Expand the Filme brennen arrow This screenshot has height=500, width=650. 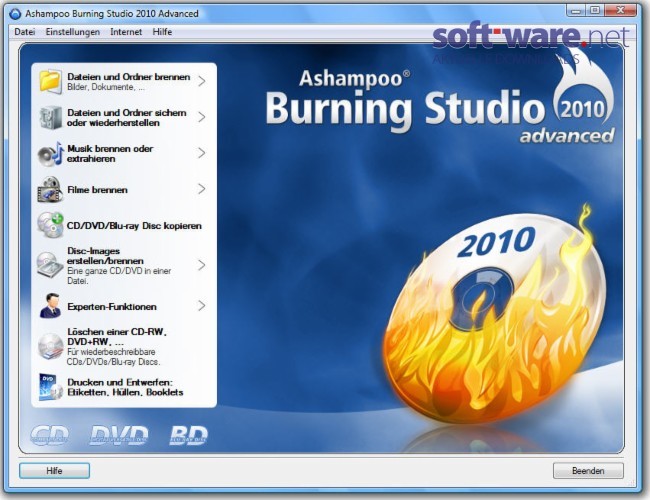(202, 189)
